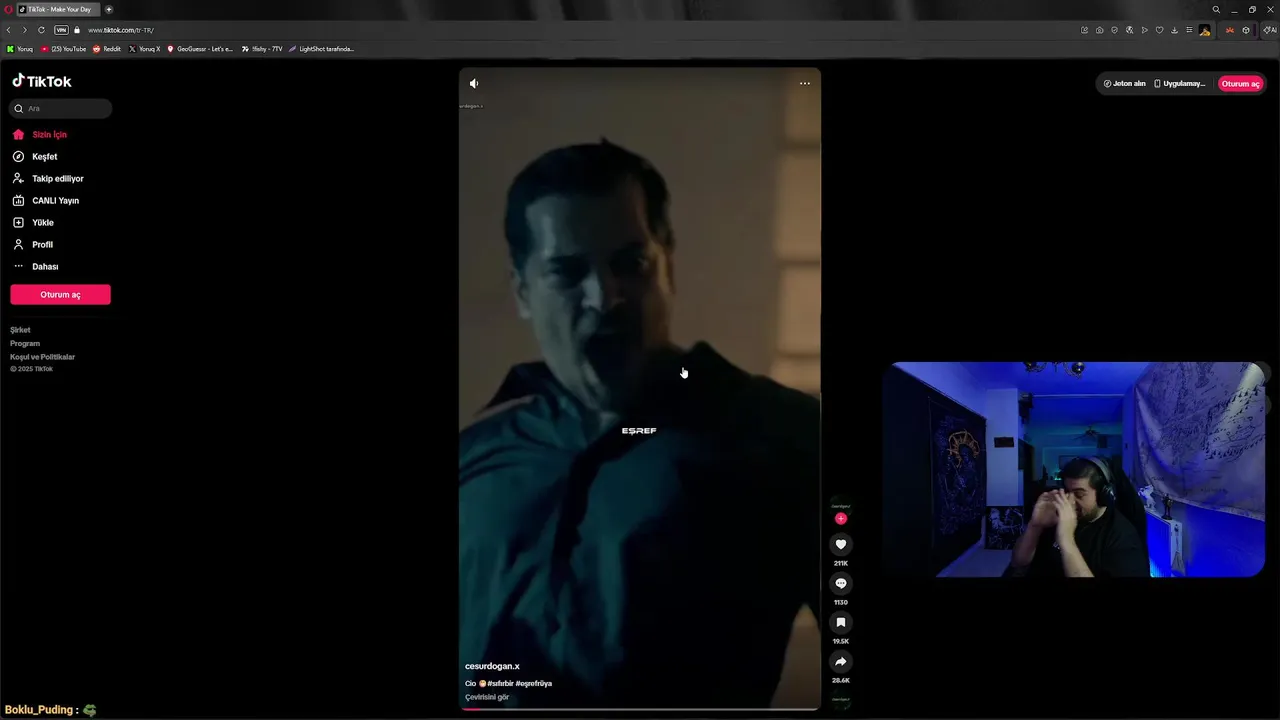Click the player play-triangle icon in the toolbar
Screen dimensions: 1280x720
pos(1144,30)
